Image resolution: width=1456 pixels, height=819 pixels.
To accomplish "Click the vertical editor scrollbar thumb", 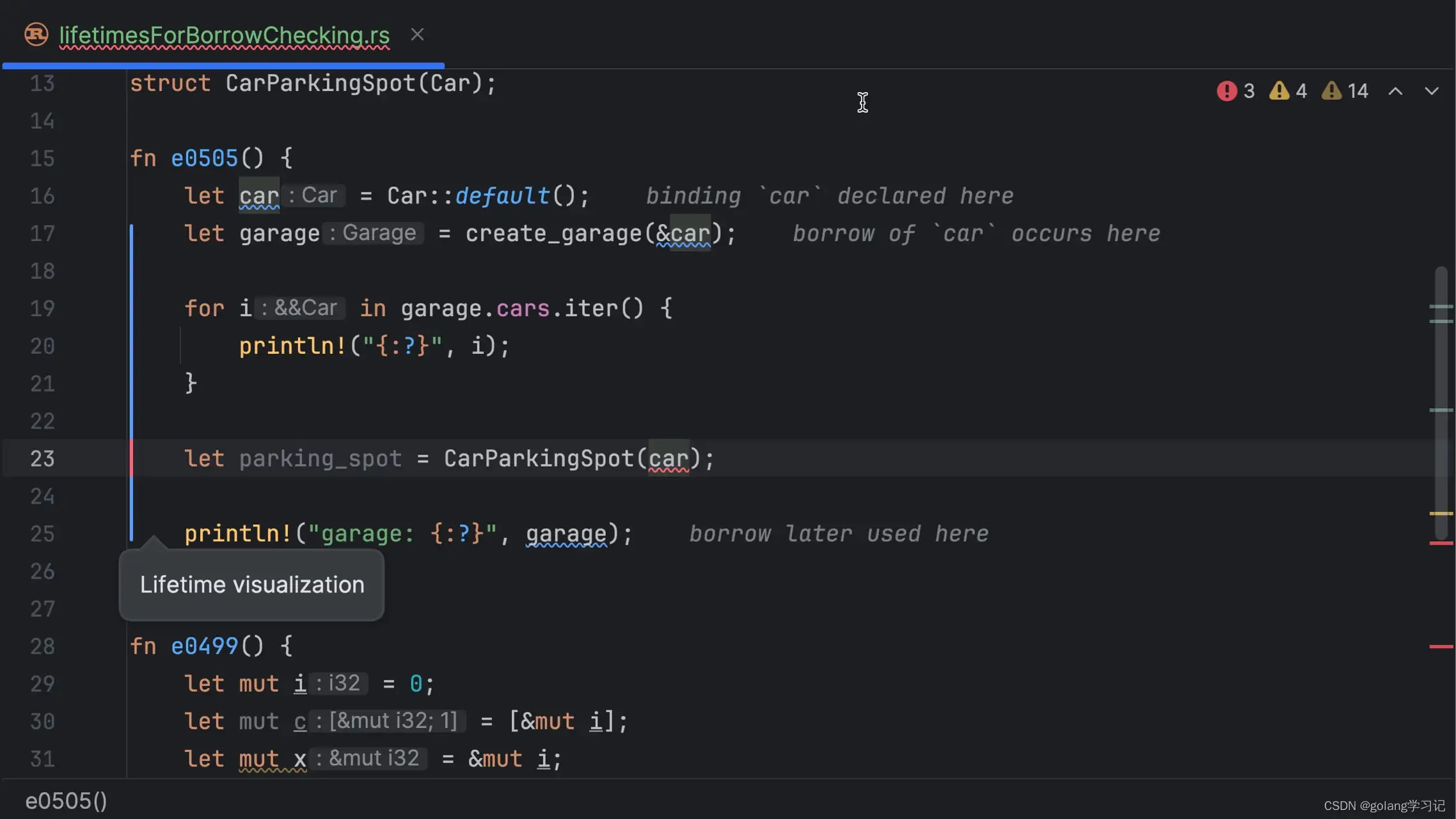I will (1441, 403).
